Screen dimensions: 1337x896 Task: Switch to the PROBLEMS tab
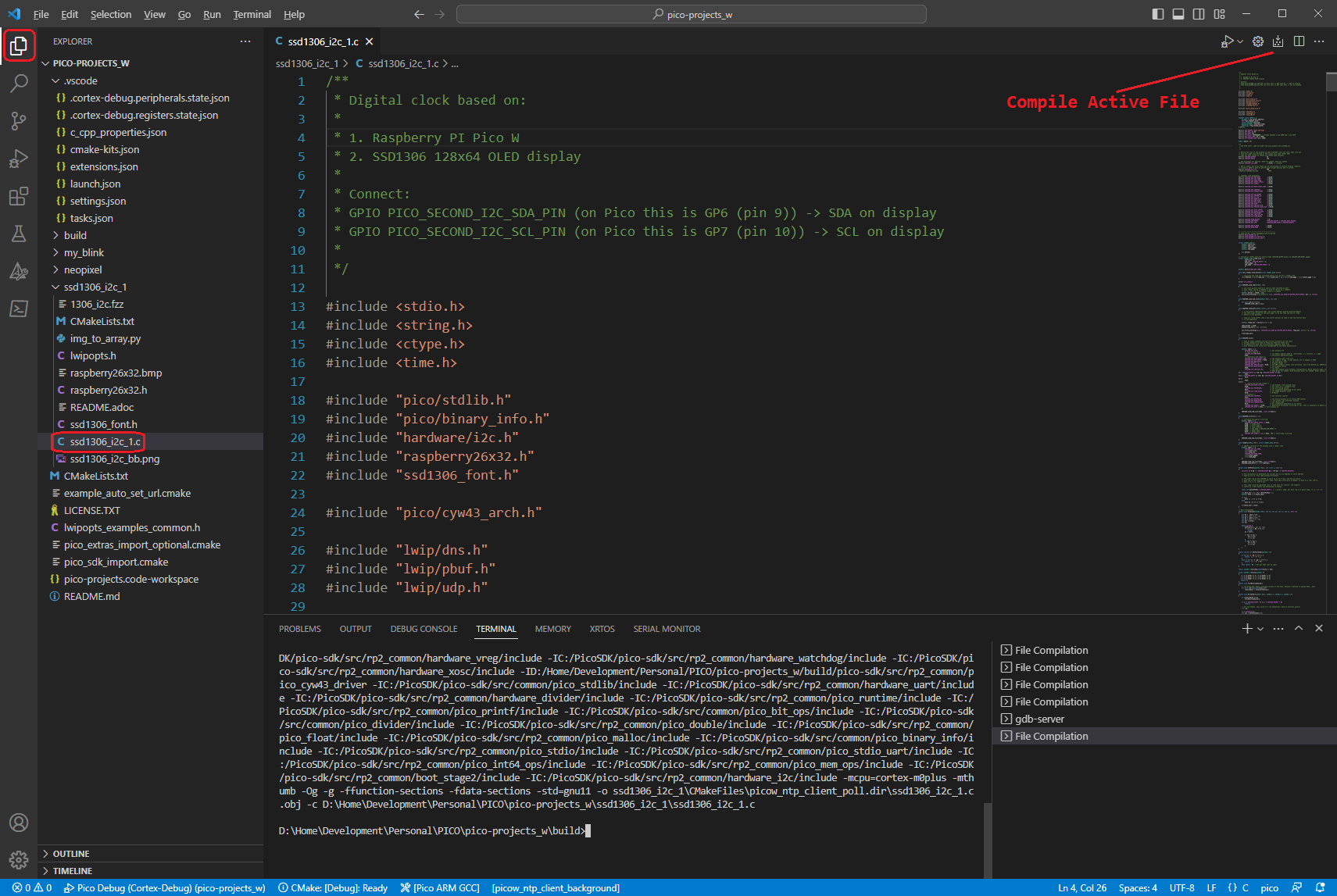click(300, 629)
